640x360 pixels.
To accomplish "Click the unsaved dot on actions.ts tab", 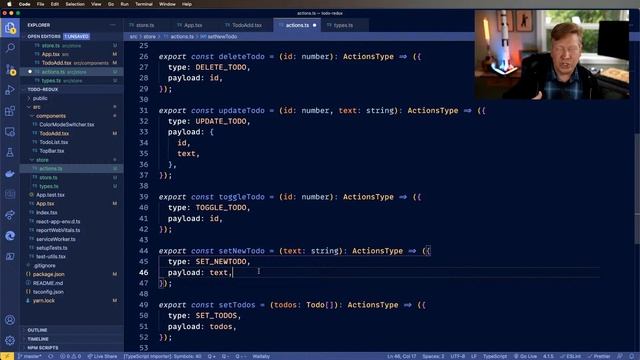I will click(x=314, y=25).
